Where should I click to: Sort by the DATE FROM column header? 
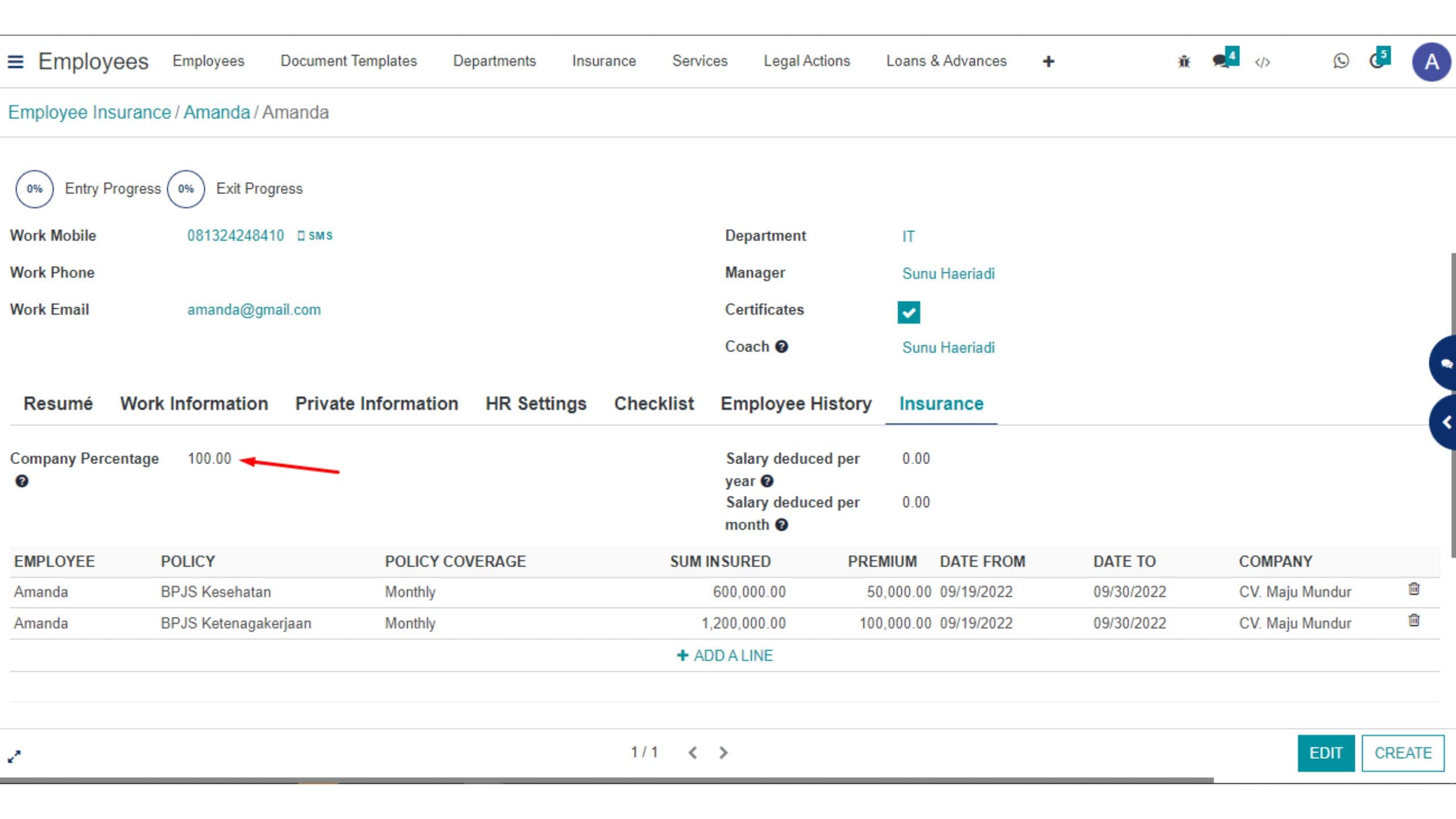[x=982, y=561]
